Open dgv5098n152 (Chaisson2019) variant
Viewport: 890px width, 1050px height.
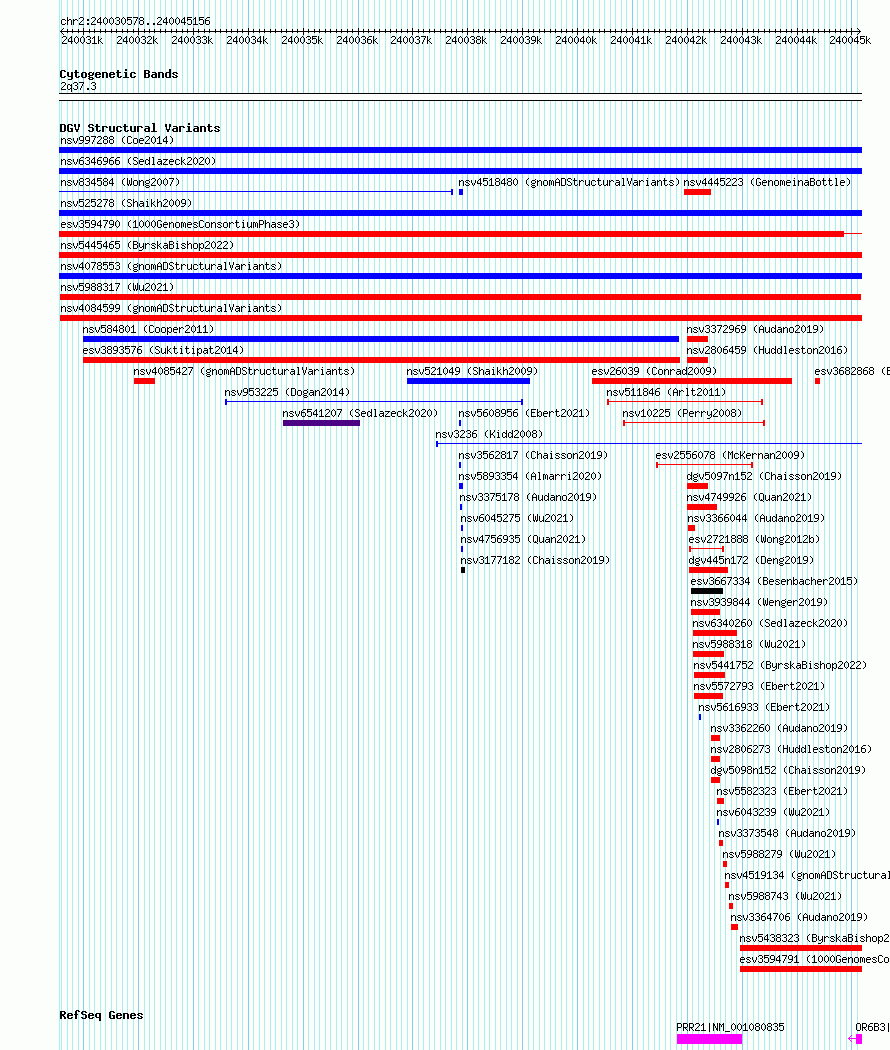(x=788, y=770)
